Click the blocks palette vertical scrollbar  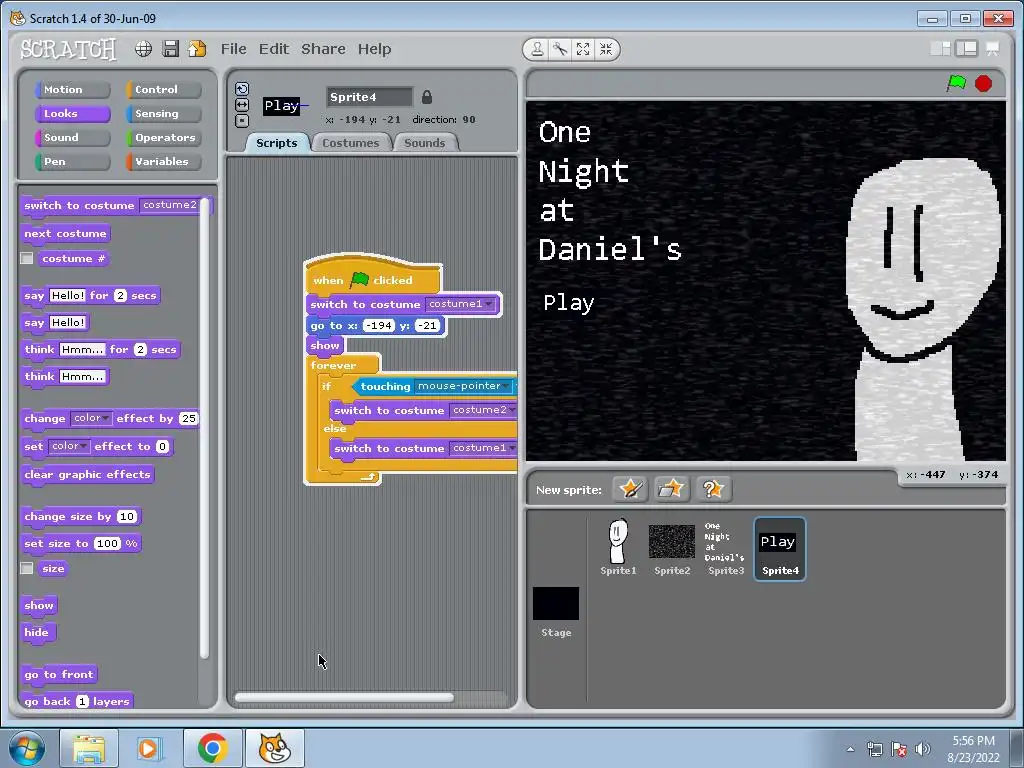click(204, 428)
